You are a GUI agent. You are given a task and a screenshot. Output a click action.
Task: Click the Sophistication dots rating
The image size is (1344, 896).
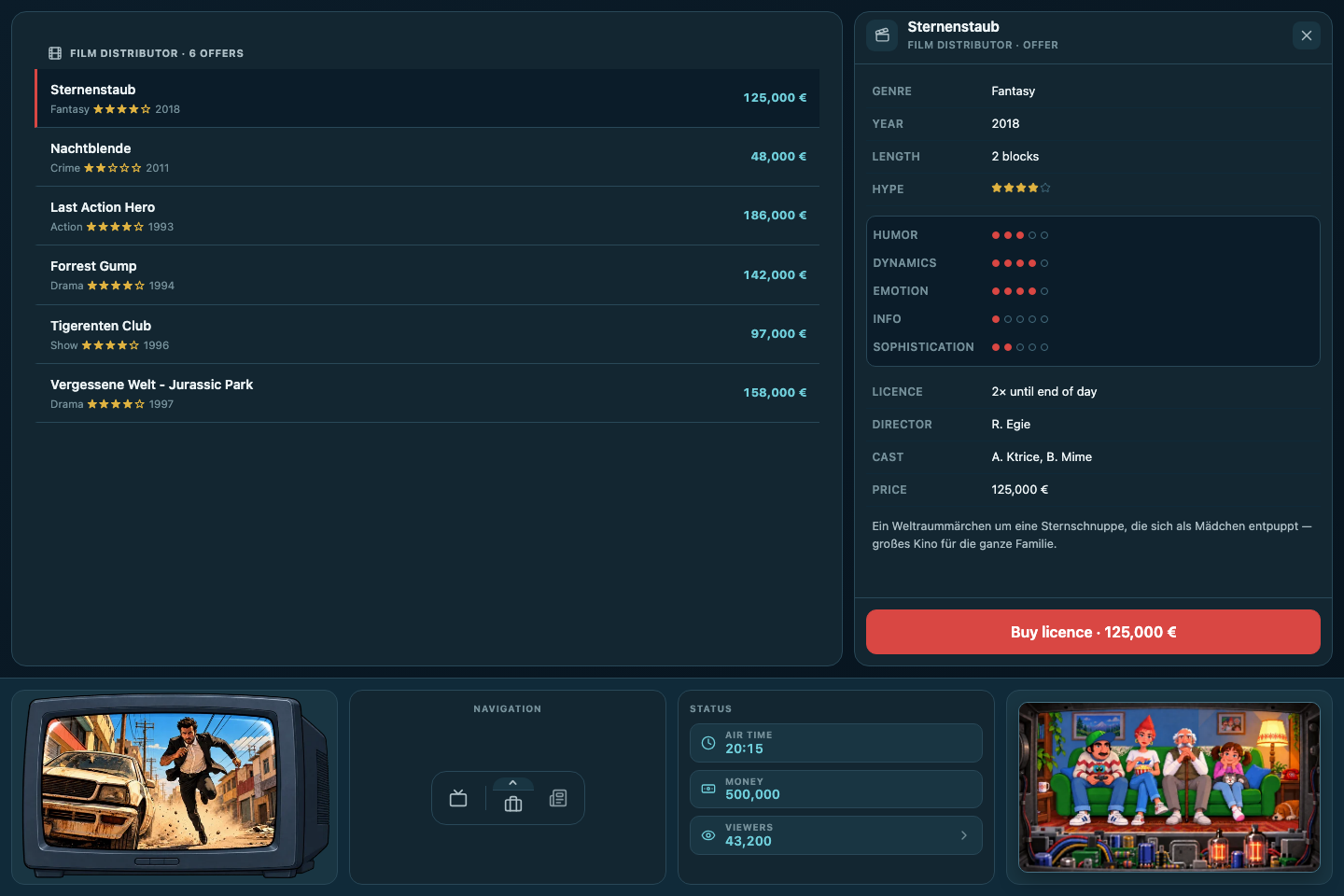[x=1020, y=347]
